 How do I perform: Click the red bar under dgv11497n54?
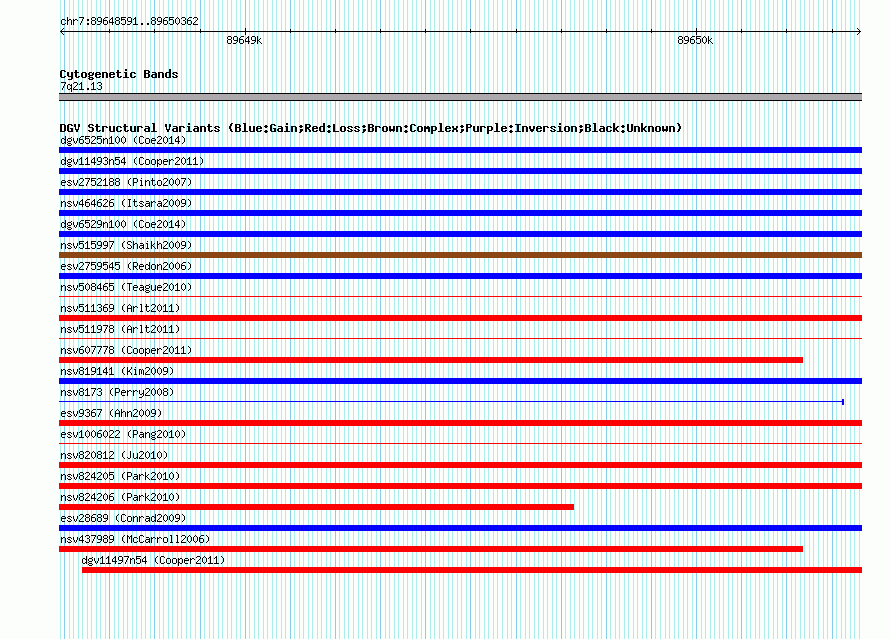(x=472, y=570)
